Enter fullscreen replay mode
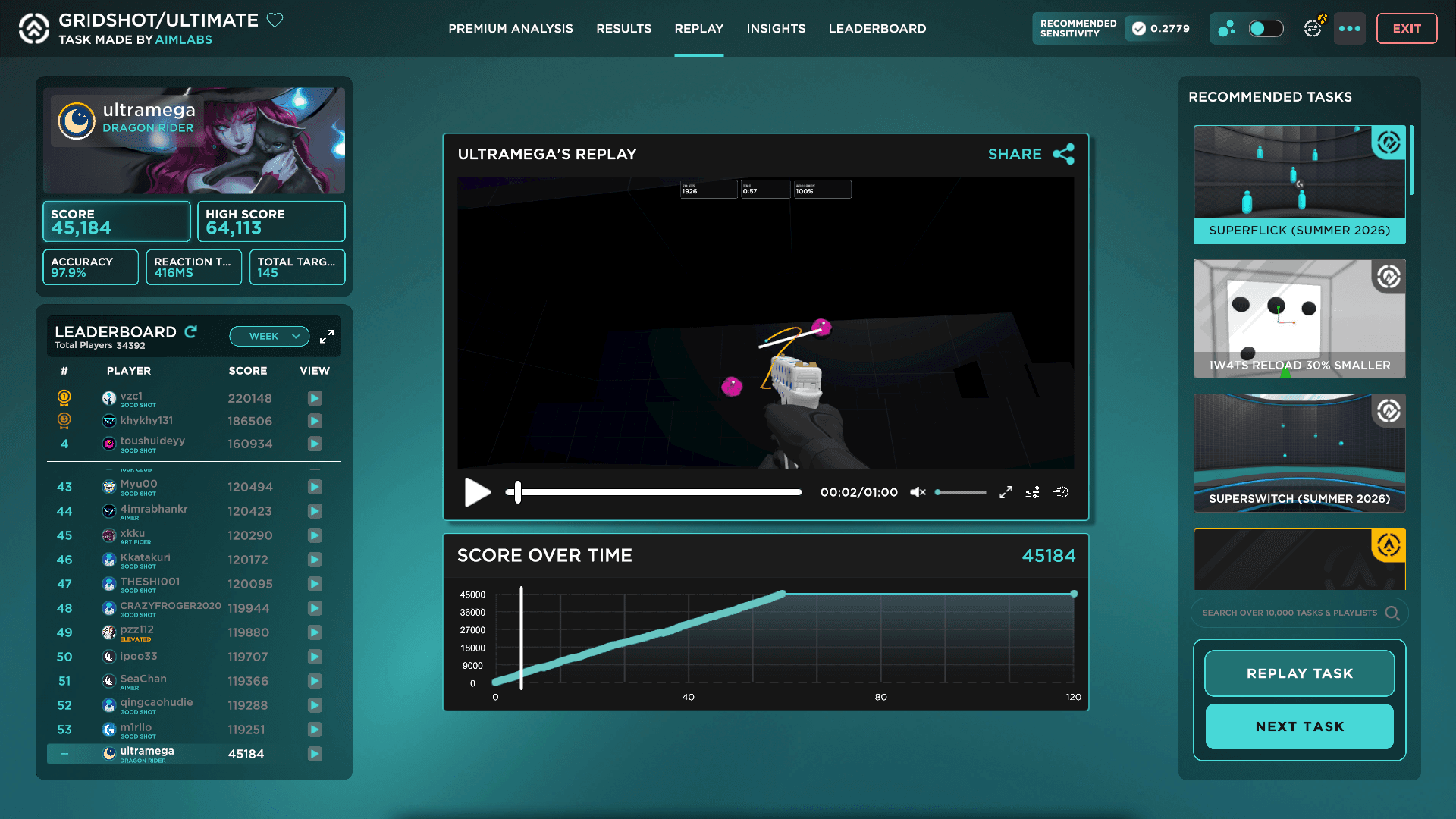The image size is (1456, 819). [x=1006, y=492]
